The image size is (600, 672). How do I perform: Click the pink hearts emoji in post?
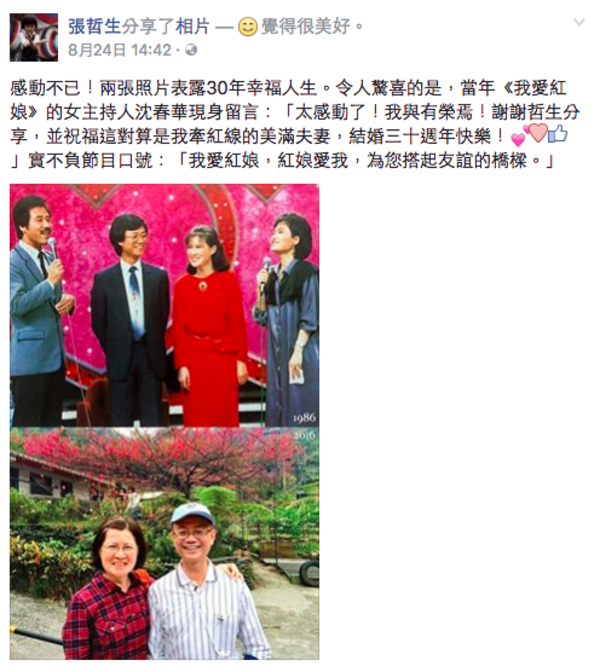(529, 134)
